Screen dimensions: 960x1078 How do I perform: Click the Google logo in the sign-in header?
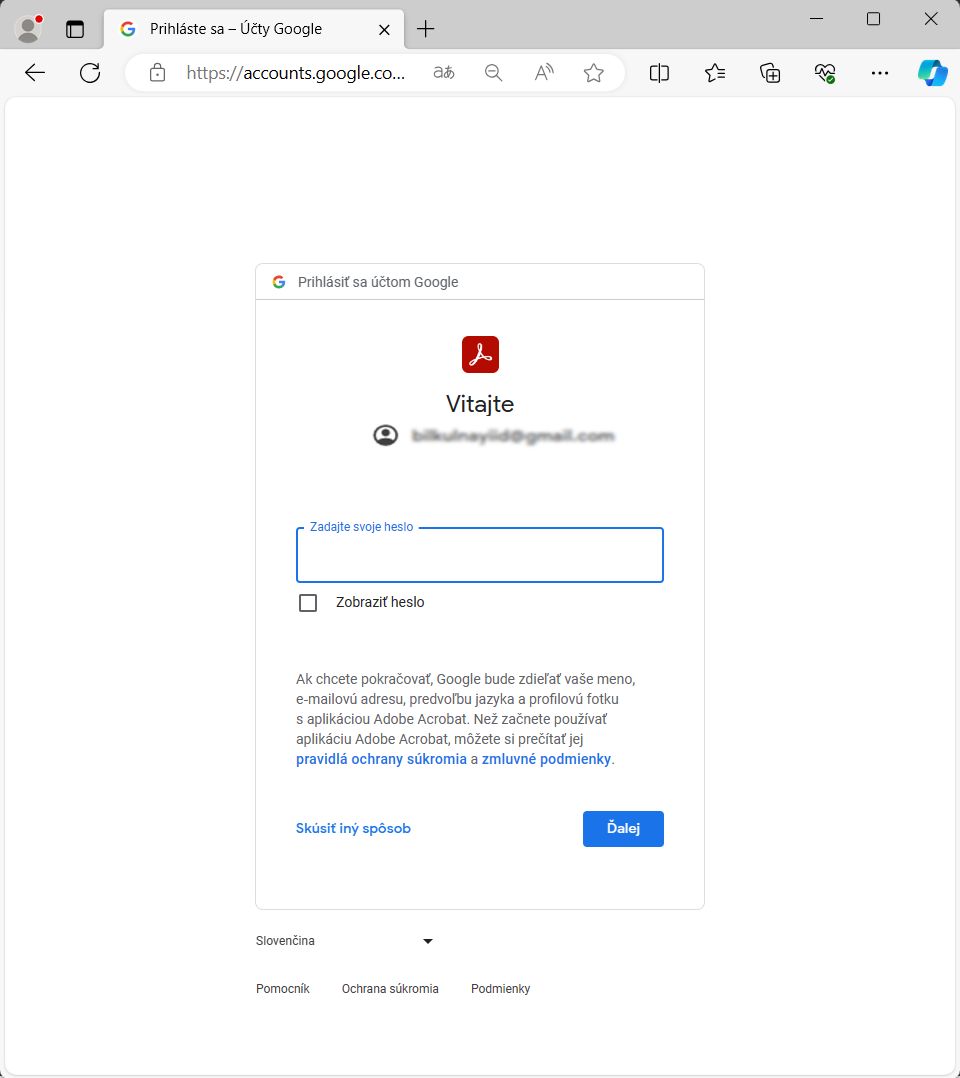point(278,281)
